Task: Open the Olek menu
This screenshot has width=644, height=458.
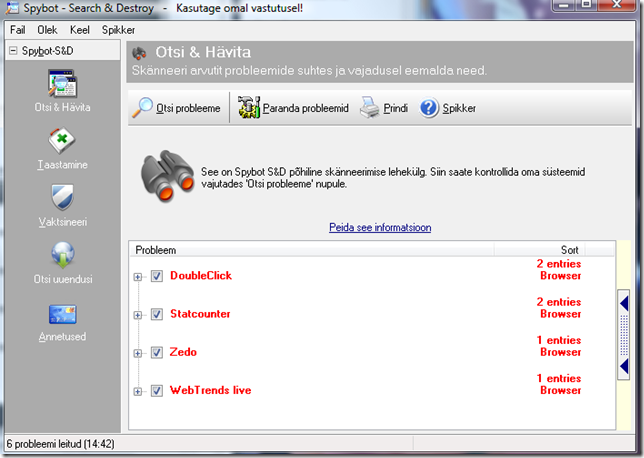Action: pyautogui.click(x=47, y=30)
